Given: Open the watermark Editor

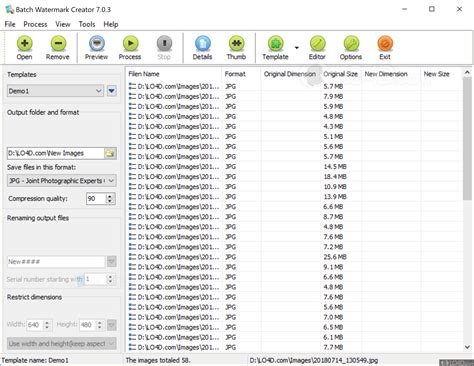Looking at the screenshot, I should (317, 48).
